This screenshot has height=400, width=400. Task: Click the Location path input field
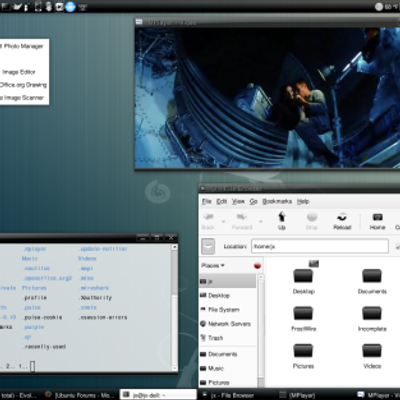point(320,246)
